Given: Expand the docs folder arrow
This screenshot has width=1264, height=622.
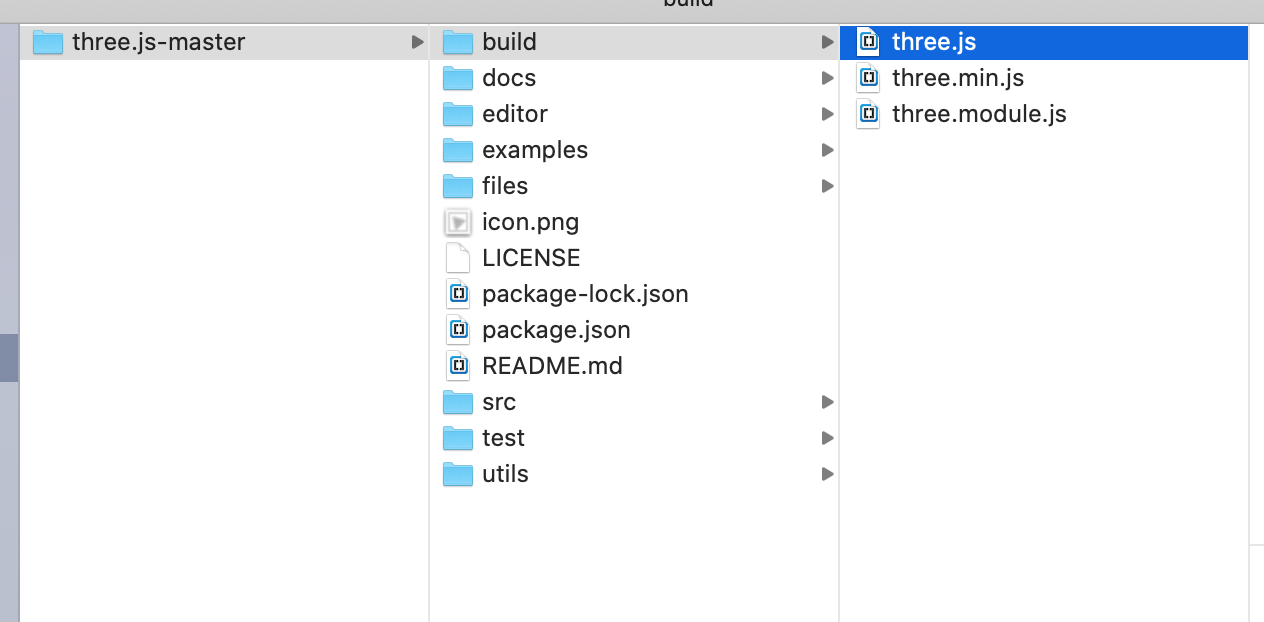Looking at the screenshot, I should [827, 78].
